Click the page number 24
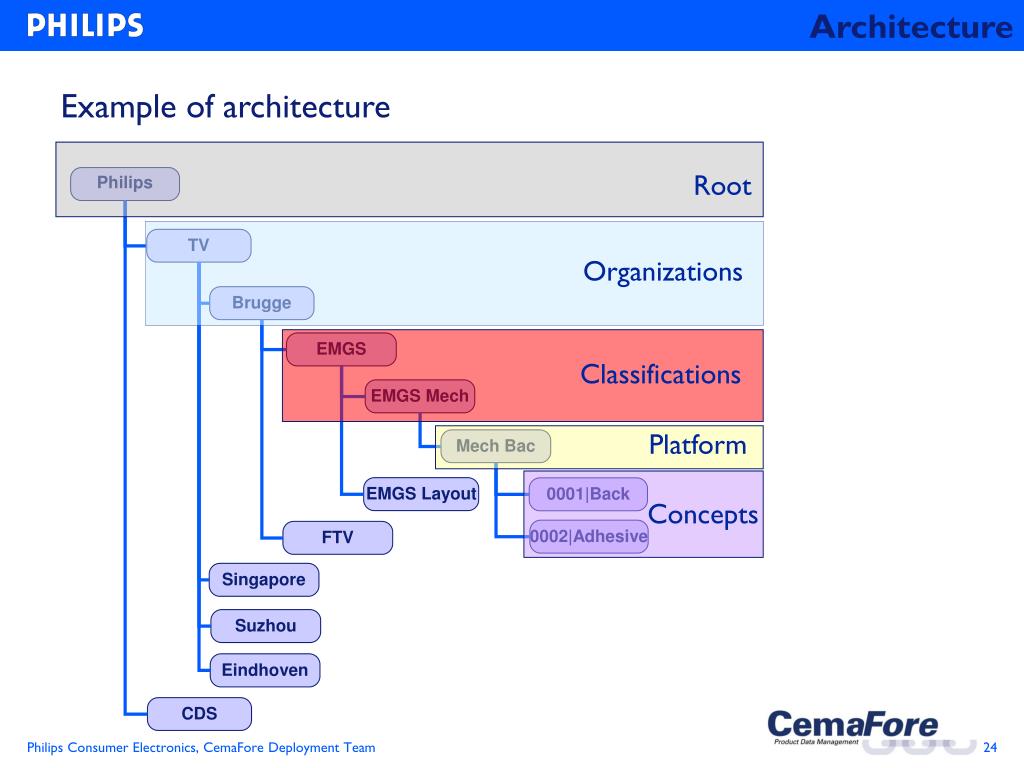The image size is (1024, 768). click(x=990, y=747)
